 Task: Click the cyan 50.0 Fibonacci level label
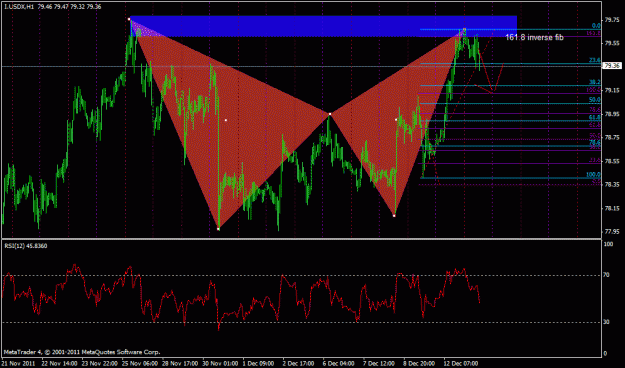tap(595, 100)
